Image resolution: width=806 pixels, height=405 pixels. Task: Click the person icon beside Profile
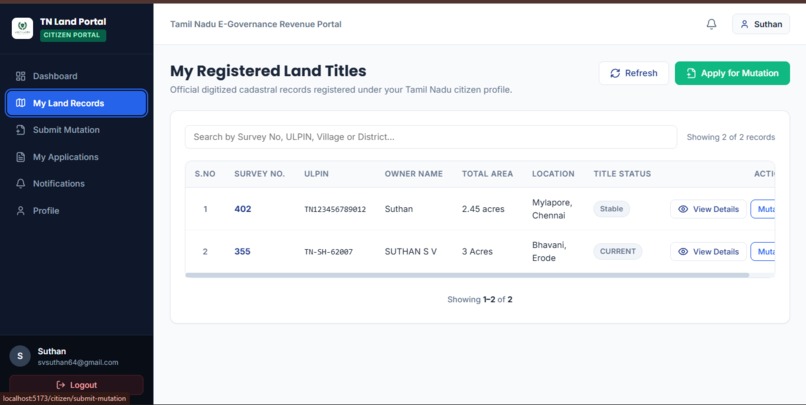coord(21,211)
